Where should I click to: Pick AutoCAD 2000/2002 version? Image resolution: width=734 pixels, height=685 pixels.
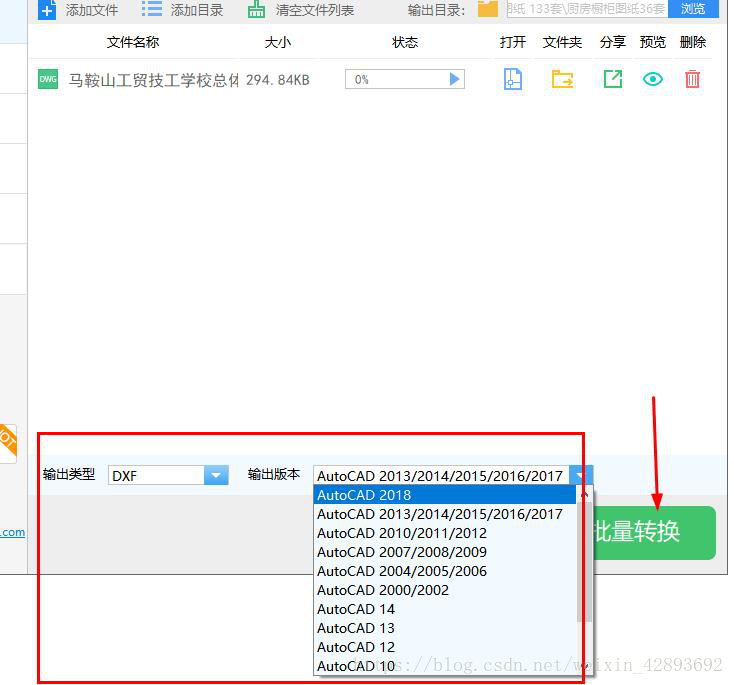point(444,590)
